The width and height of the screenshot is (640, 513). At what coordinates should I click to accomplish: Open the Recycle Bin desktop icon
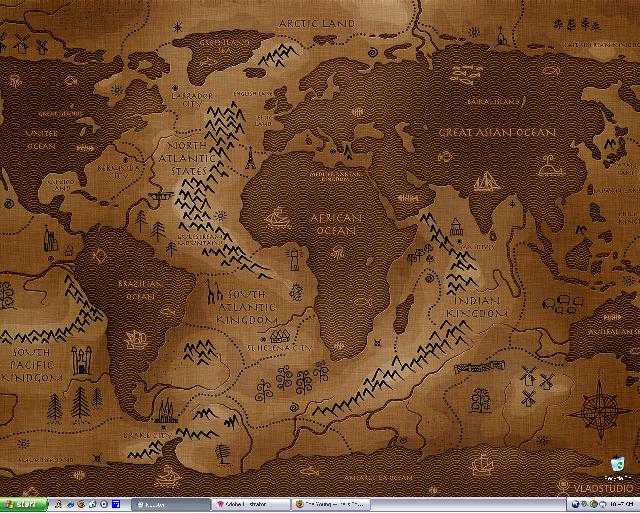(x=618, y=469)
